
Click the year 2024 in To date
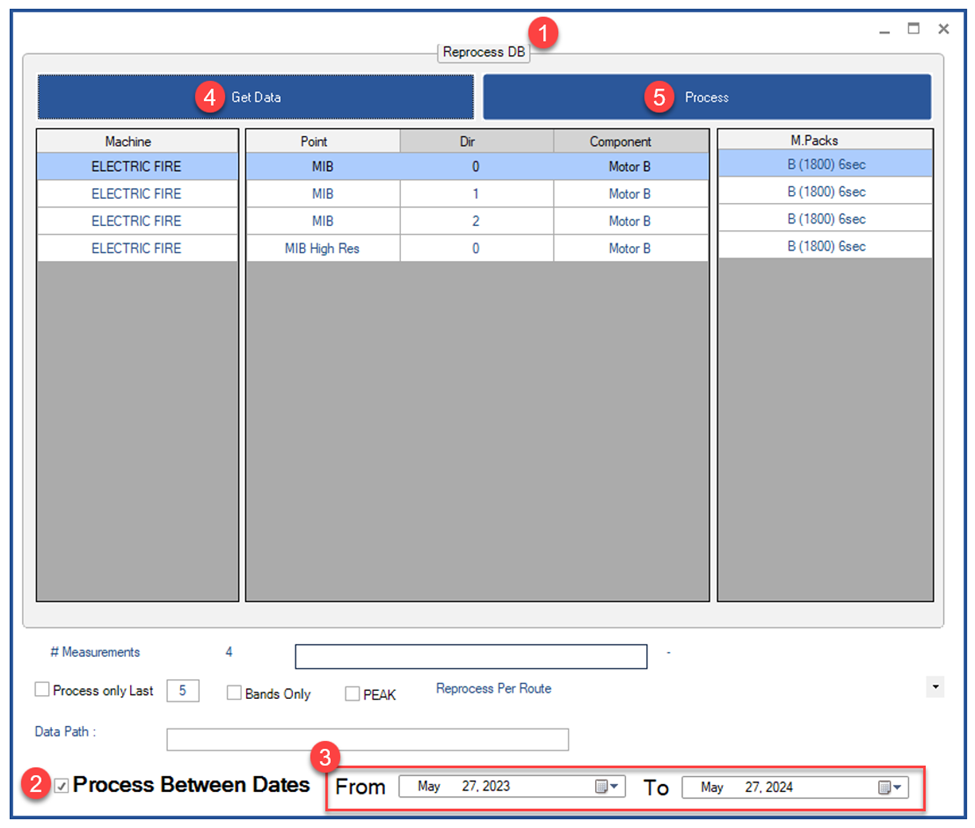[778, 788]
